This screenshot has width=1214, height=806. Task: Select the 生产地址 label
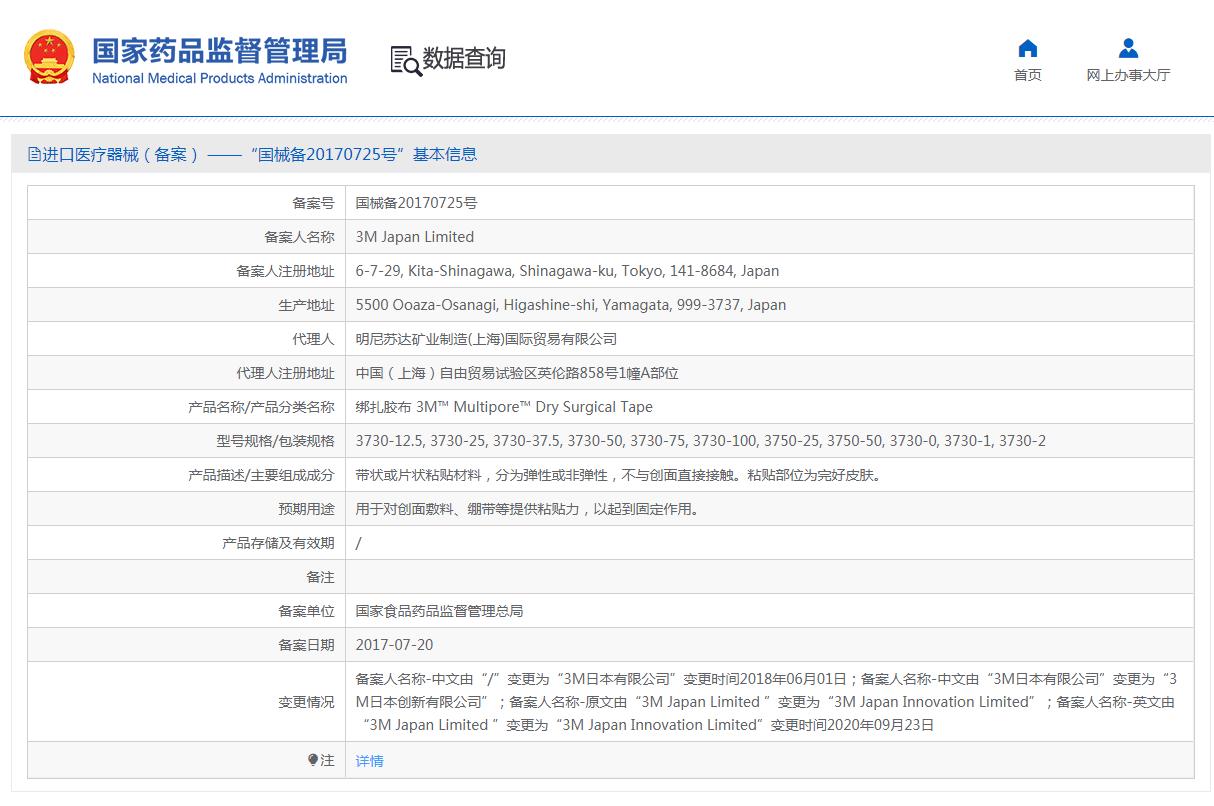point(306,305)
